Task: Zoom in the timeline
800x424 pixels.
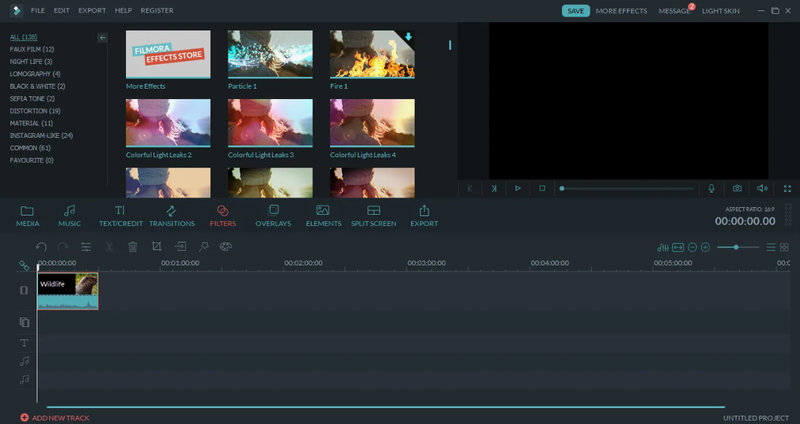Action: pos(706,247)
